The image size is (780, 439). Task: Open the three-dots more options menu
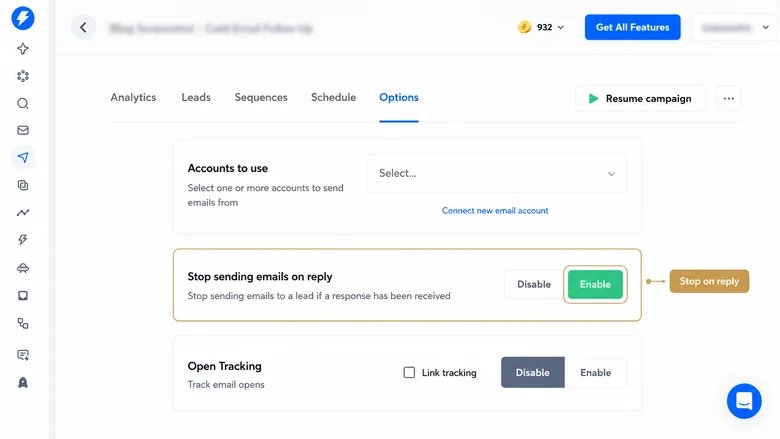[729, 98]
